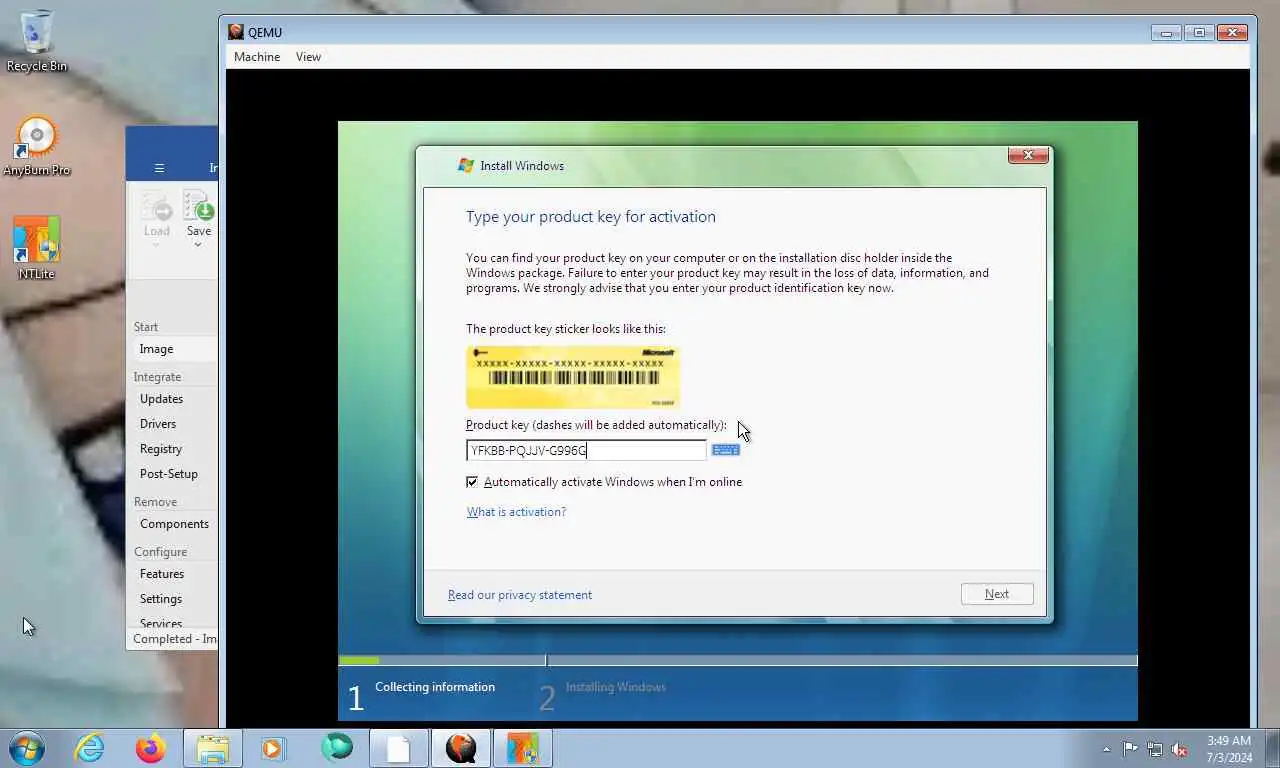Click the product key input field
1280x768 pixels.
(586, 451)
